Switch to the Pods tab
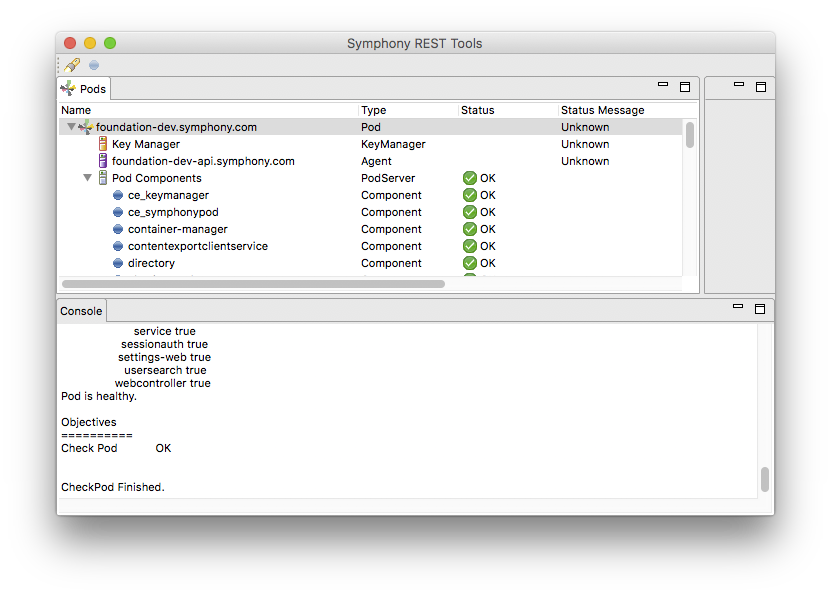The width and height of the screenshot is (831, 596). pyautogui.click(x=84, y=88)
